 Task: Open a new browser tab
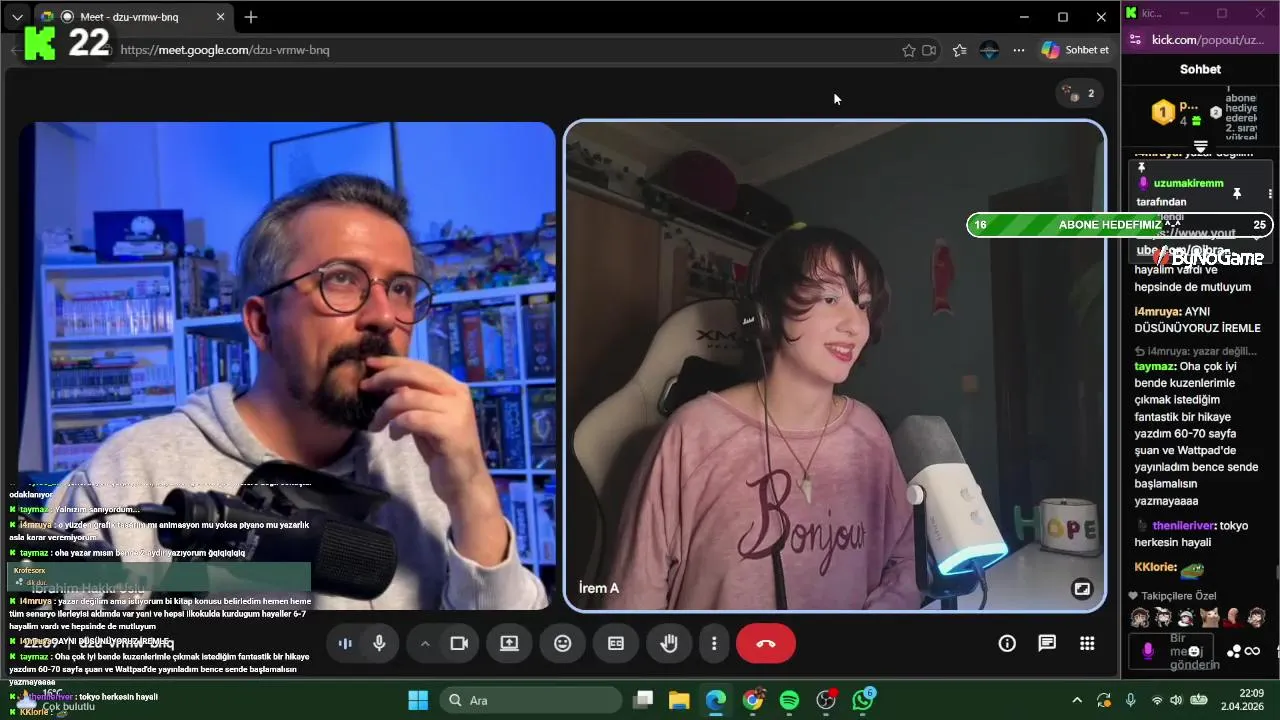click(x=251, y=17)
